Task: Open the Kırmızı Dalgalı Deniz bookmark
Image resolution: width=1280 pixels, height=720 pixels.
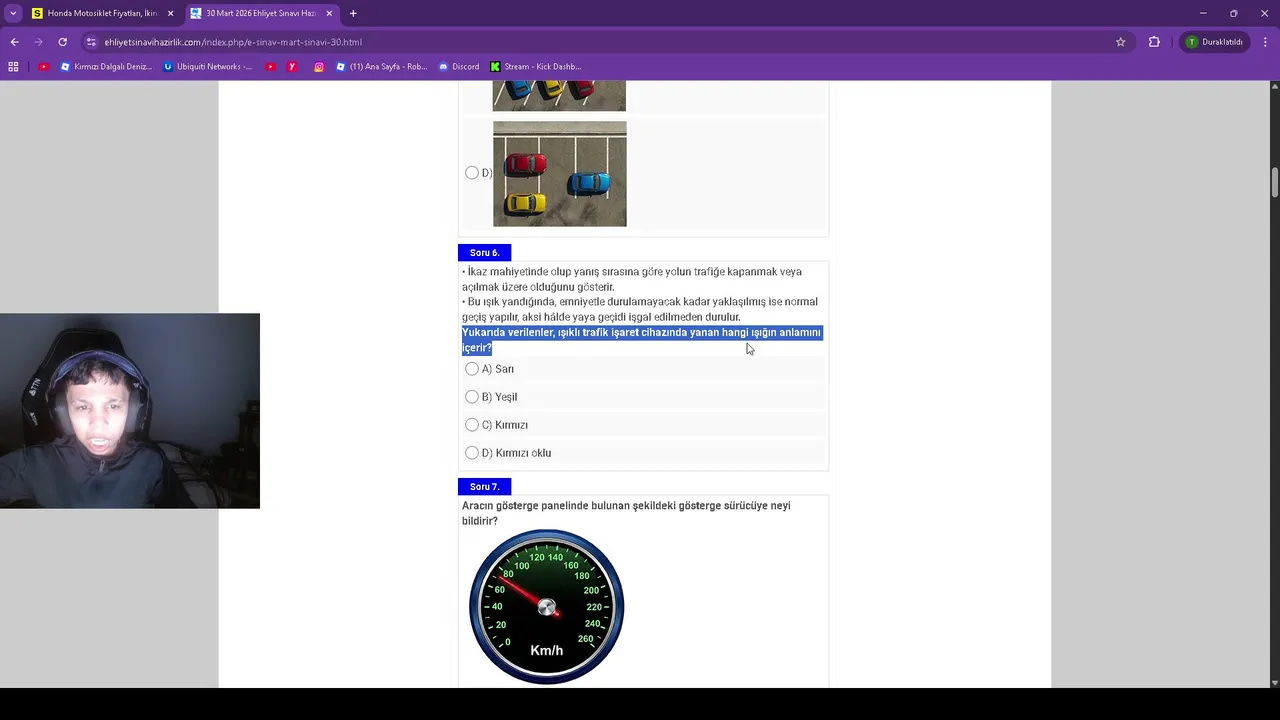Action: (x=106, y=67)
